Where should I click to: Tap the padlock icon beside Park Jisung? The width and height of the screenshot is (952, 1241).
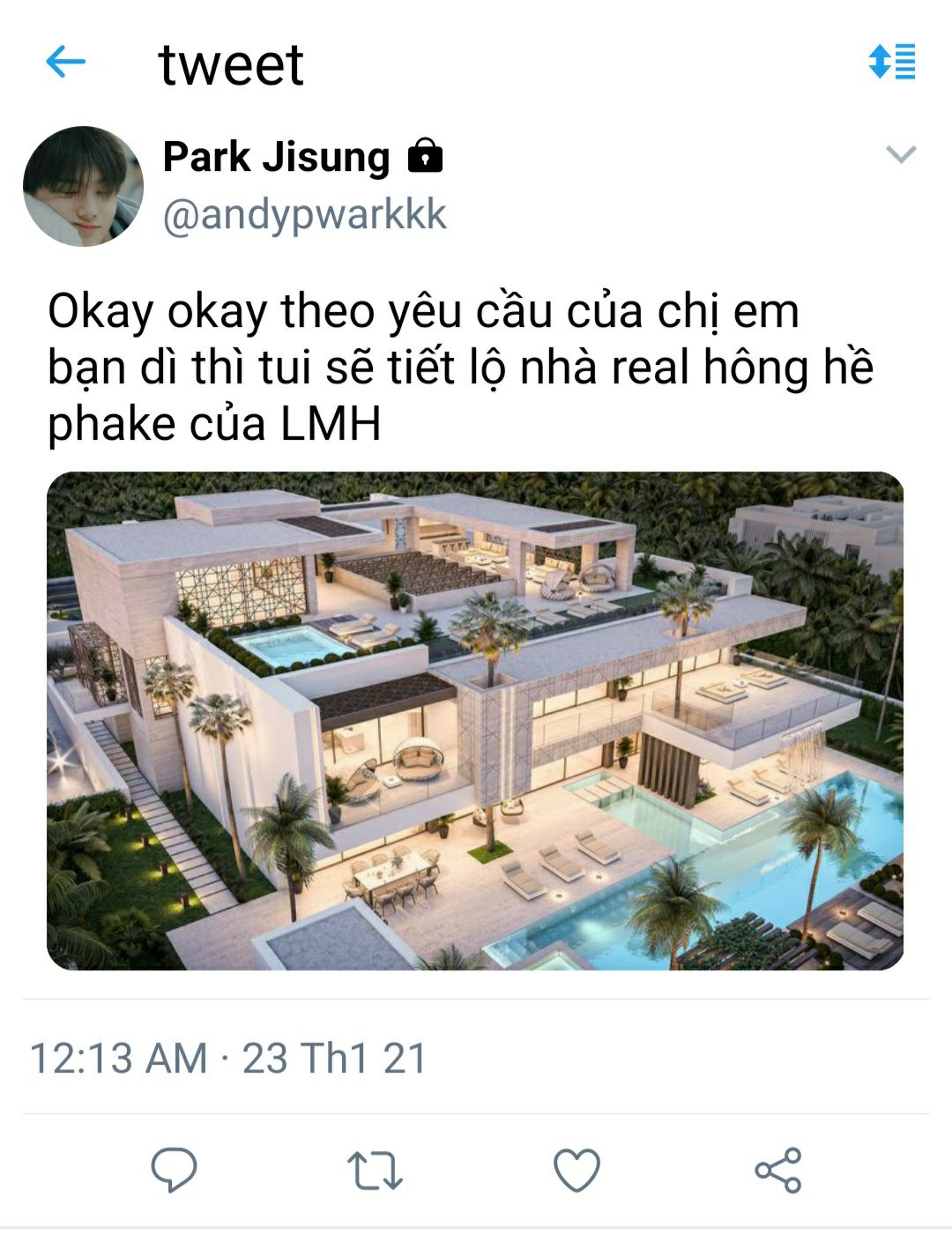[425, 156]
